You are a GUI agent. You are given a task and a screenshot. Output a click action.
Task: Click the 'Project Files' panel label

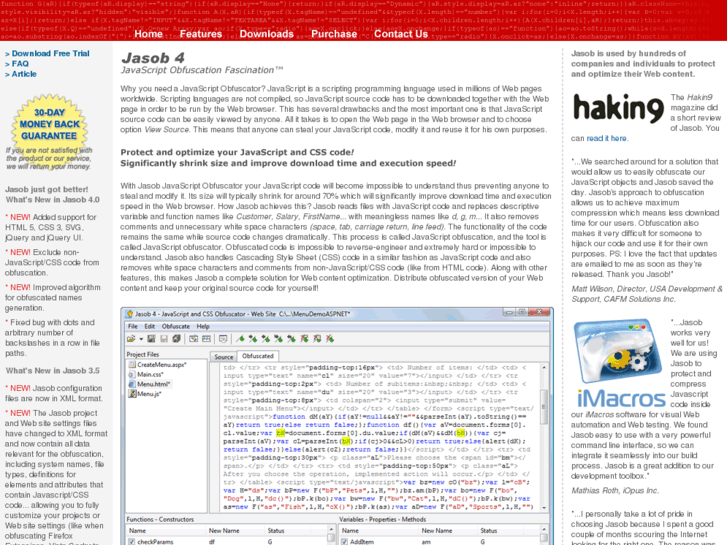coord(143,354)
